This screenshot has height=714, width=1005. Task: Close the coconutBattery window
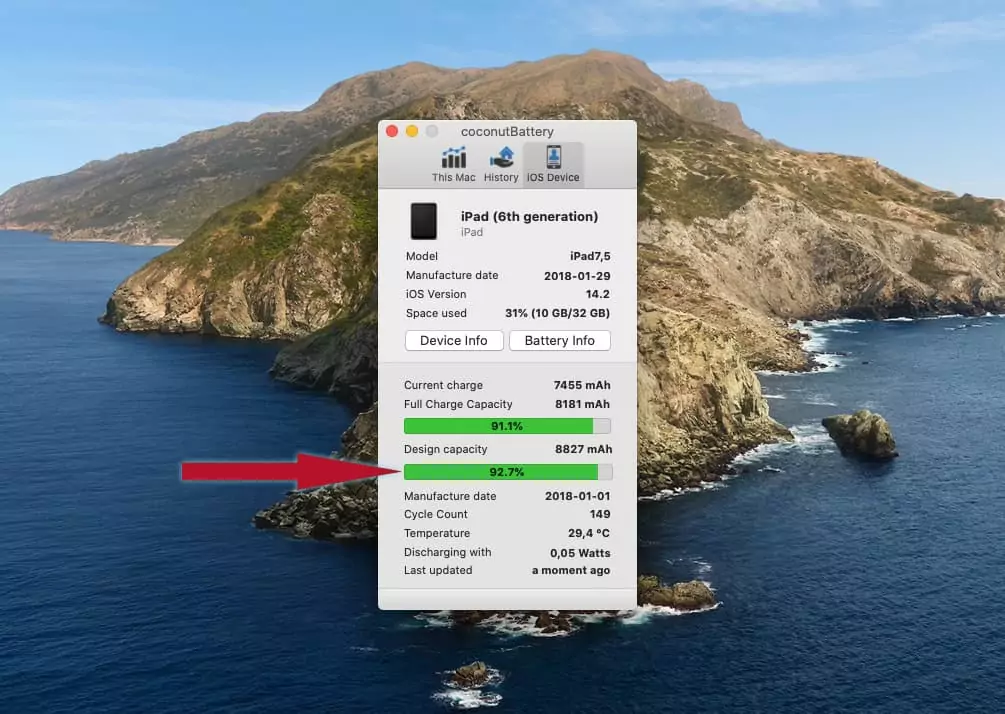pyautogui.click(x=392, y=131)
